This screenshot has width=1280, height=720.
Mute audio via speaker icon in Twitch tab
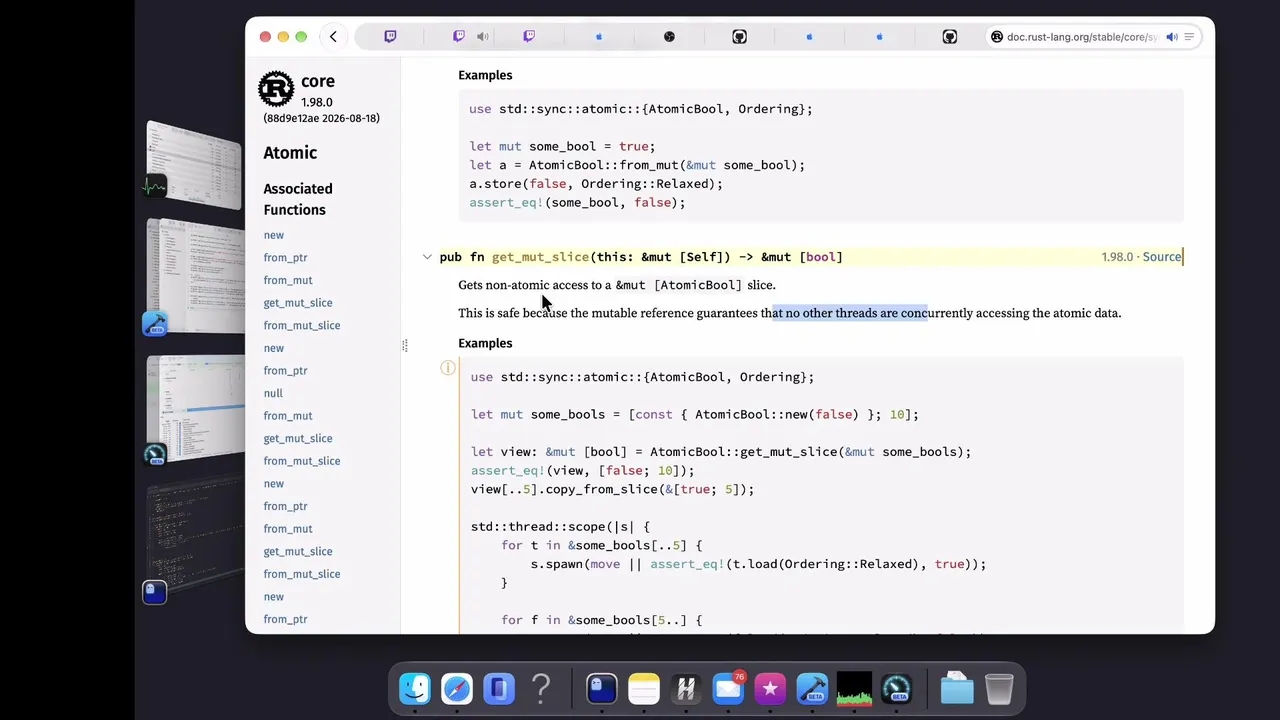(483, 37)
